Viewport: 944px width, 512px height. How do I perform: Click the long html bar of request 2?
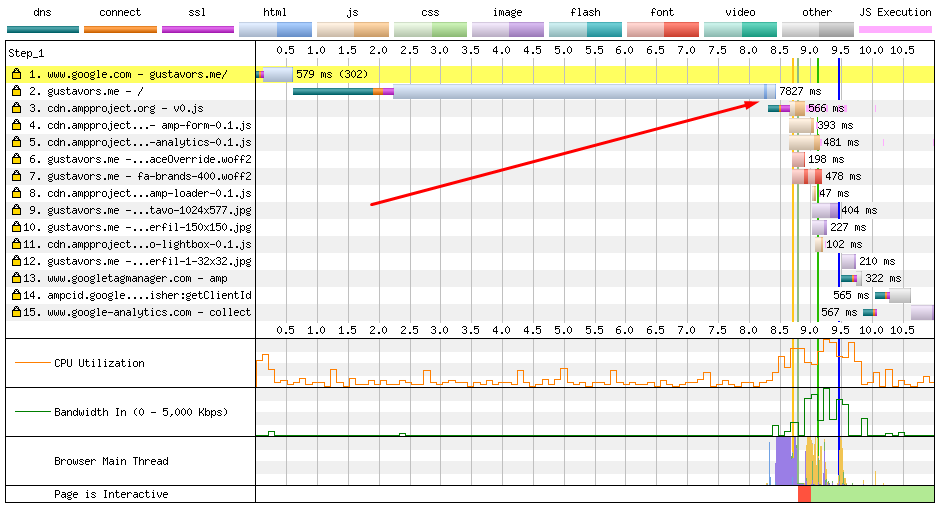coord(584,92)
